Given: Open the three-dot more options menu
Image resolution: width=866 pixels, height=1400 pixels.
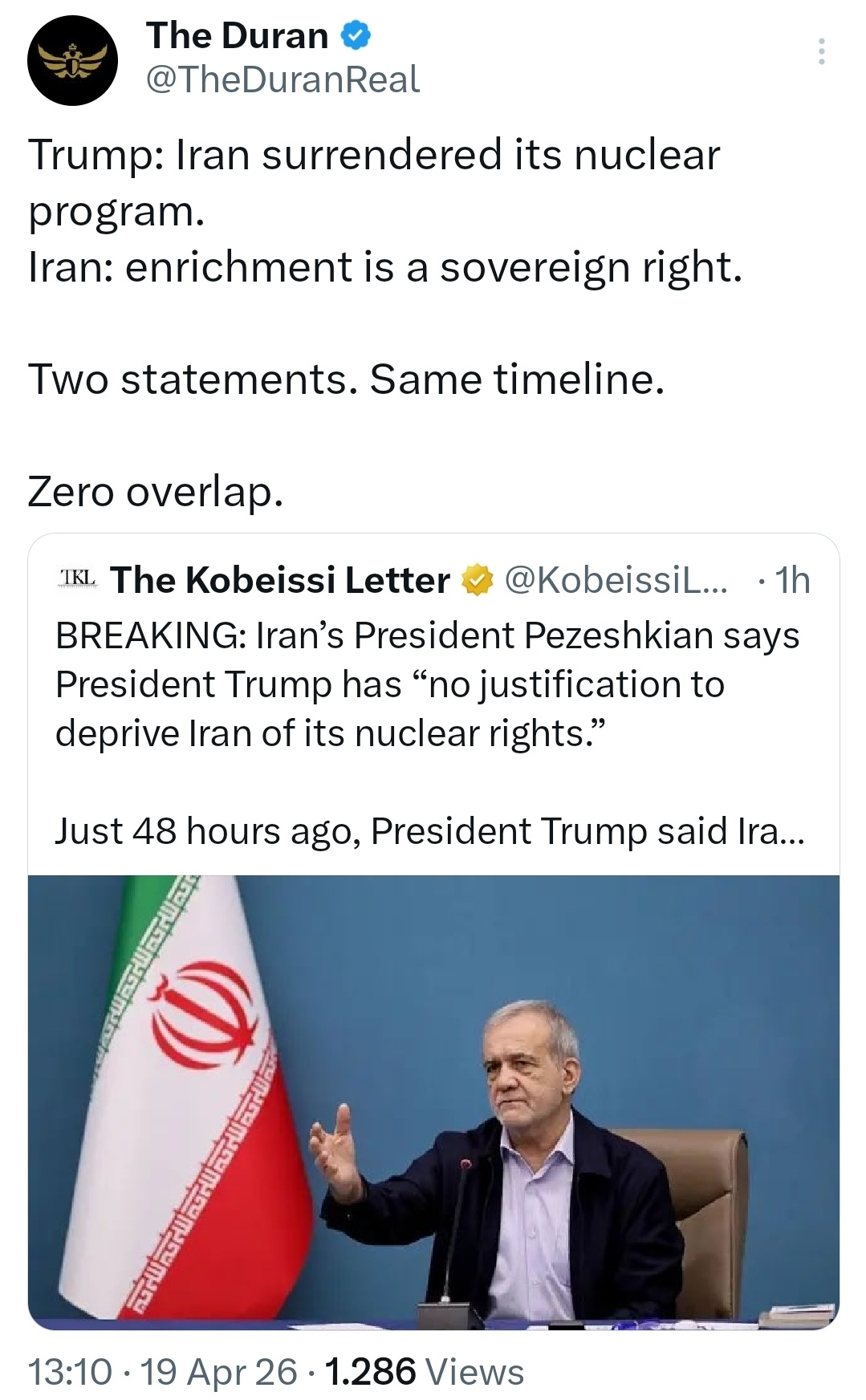Looking at the screenshot, I should [820, 51].
